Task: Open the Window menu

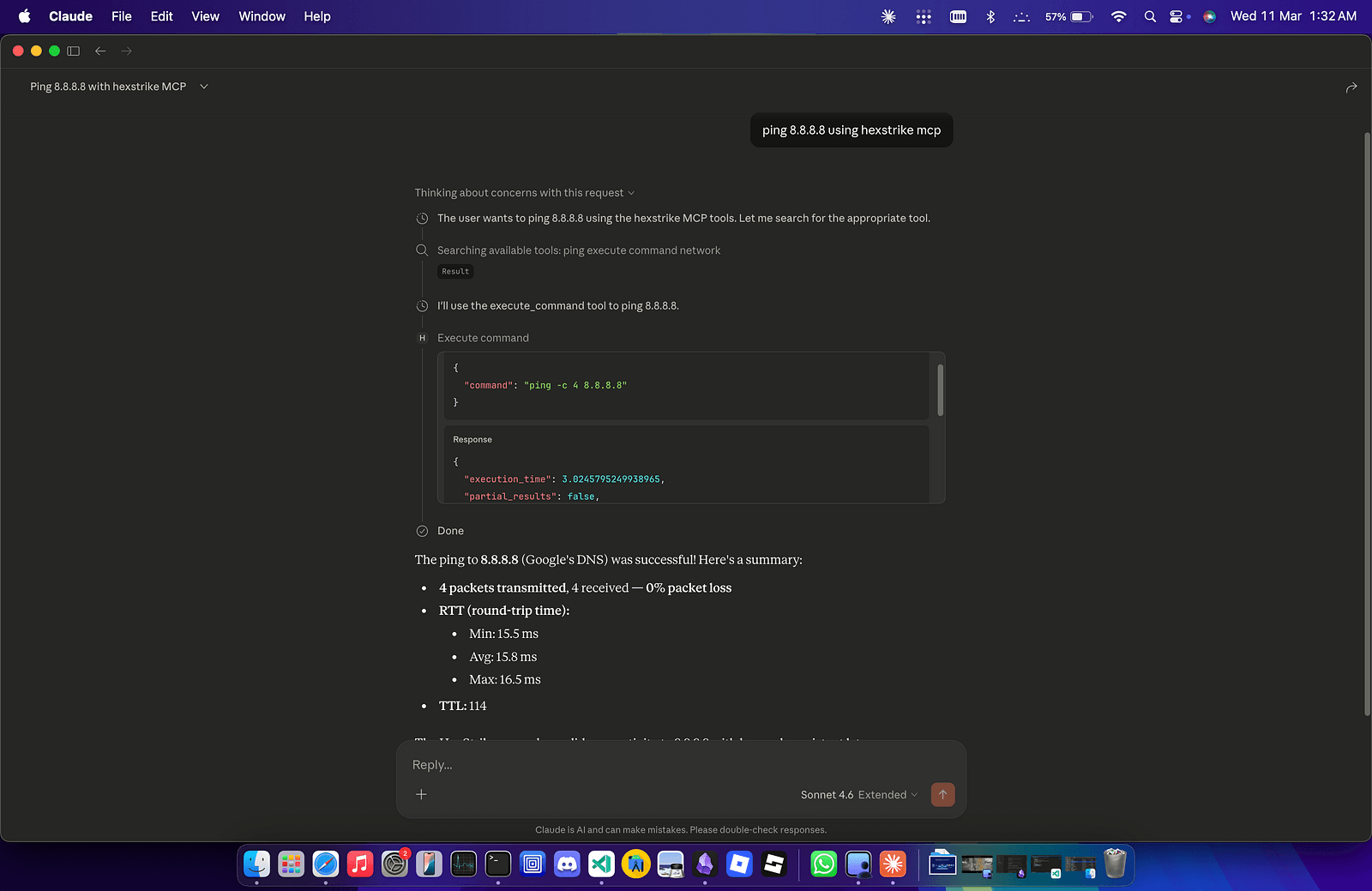Action: (262, 16)
